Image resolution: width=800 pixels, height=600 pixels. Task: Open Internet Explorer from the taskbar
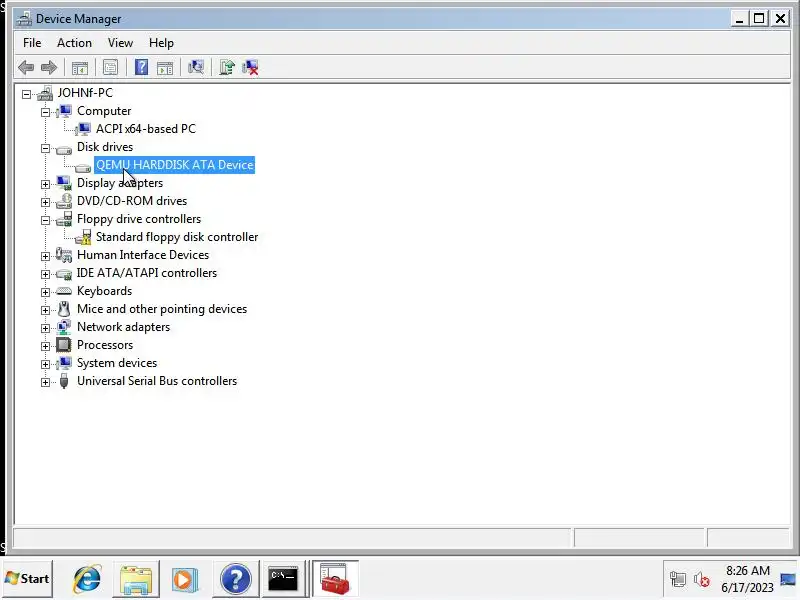(x=87, y=579)
